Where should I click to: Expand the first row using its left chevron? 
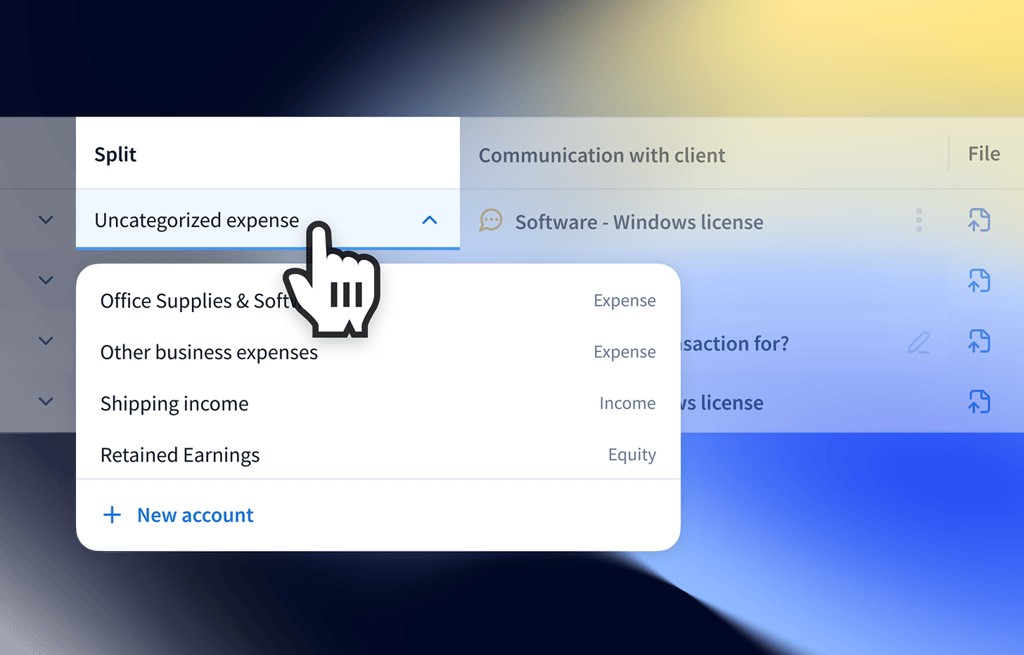(x=45, y=219)
